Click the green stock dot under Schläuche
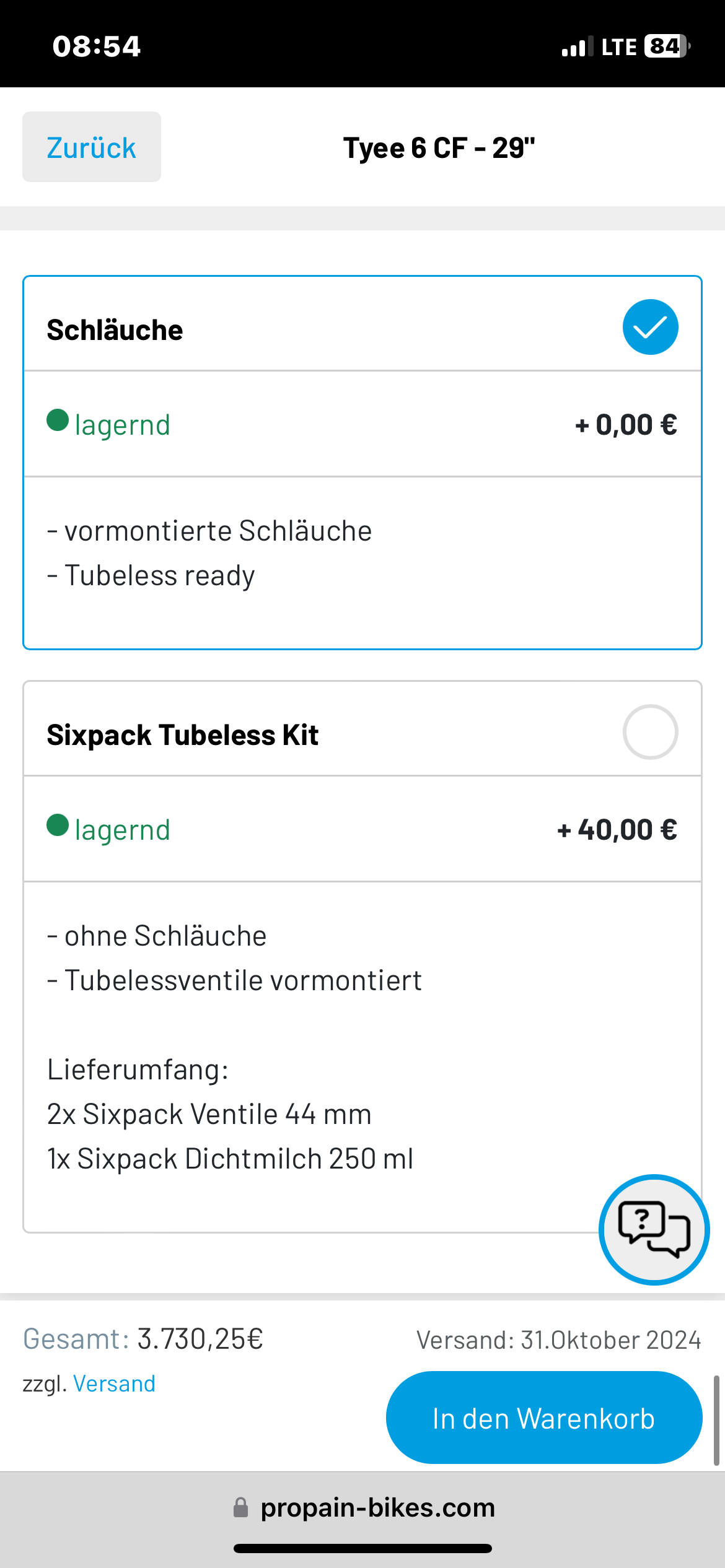This screenshot has height=1568, width=725. (x=58, y=420)
